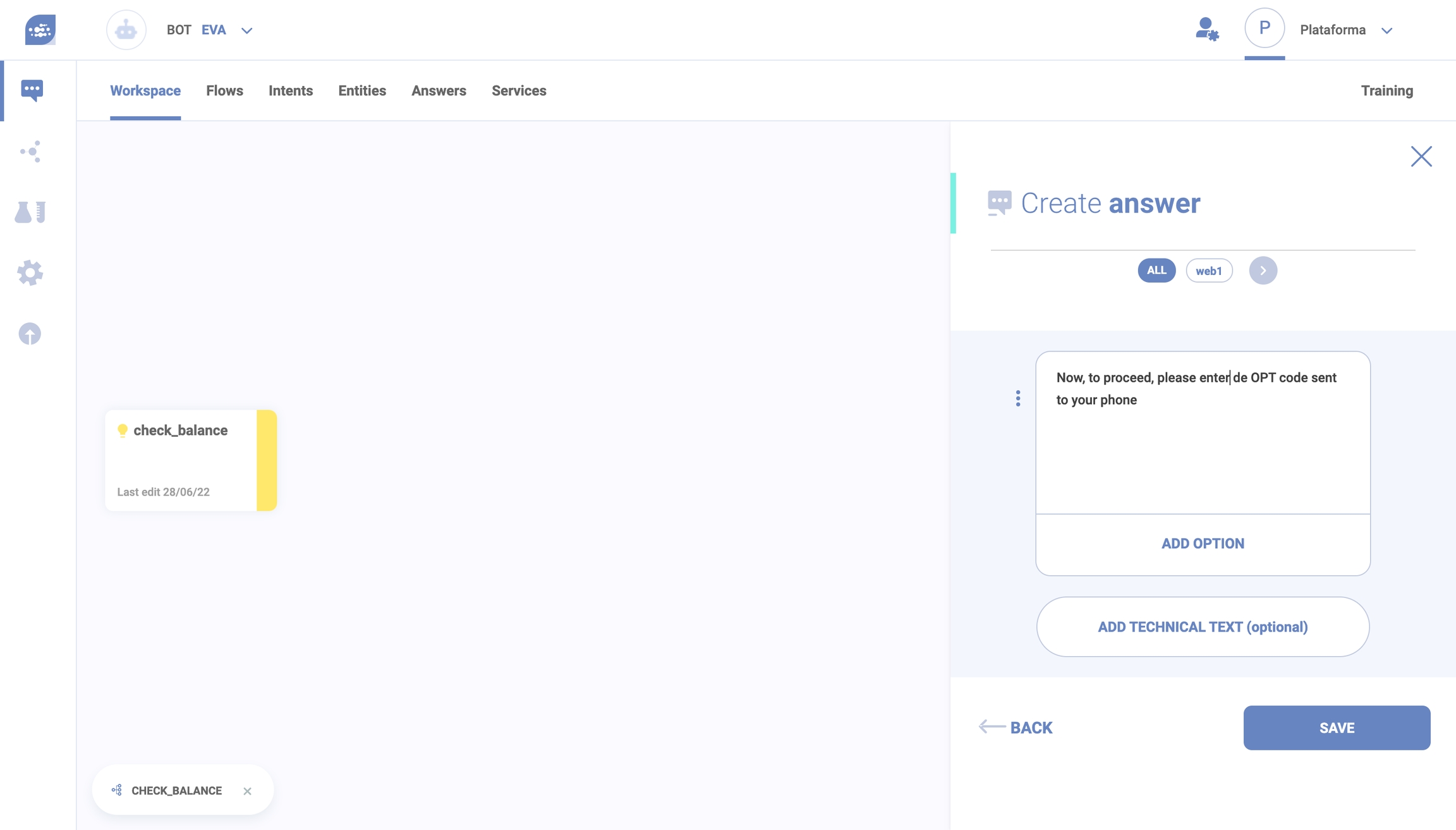Open the three-dot menu beside answer text
The image size is (1456, 830).
(1017, 398)
